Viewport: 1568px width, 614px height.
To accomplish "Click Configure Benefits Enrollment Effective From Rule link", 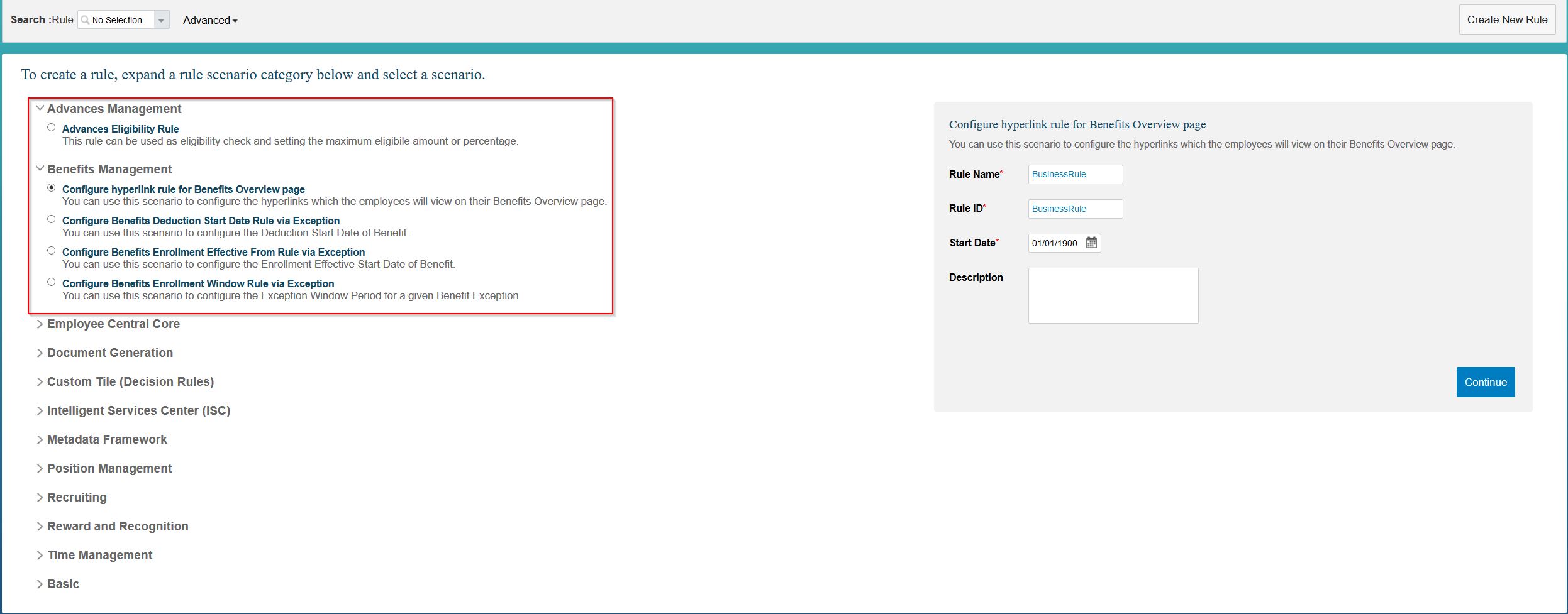I will coord(214,252).
